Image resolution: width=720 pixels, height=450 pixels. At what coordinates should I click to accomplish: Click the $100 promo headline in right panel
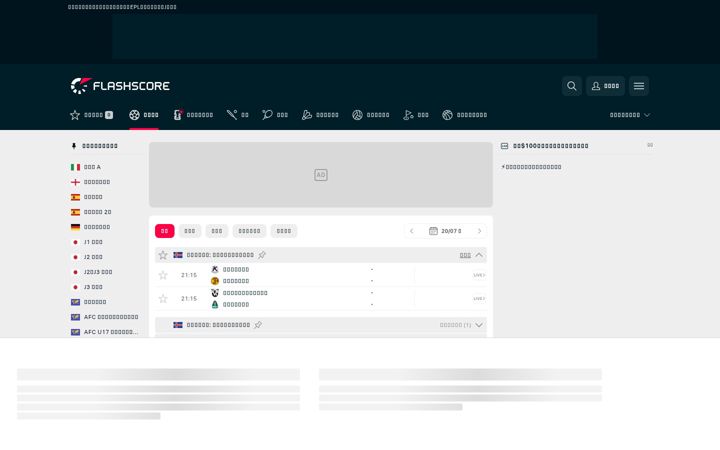[551, 146]
